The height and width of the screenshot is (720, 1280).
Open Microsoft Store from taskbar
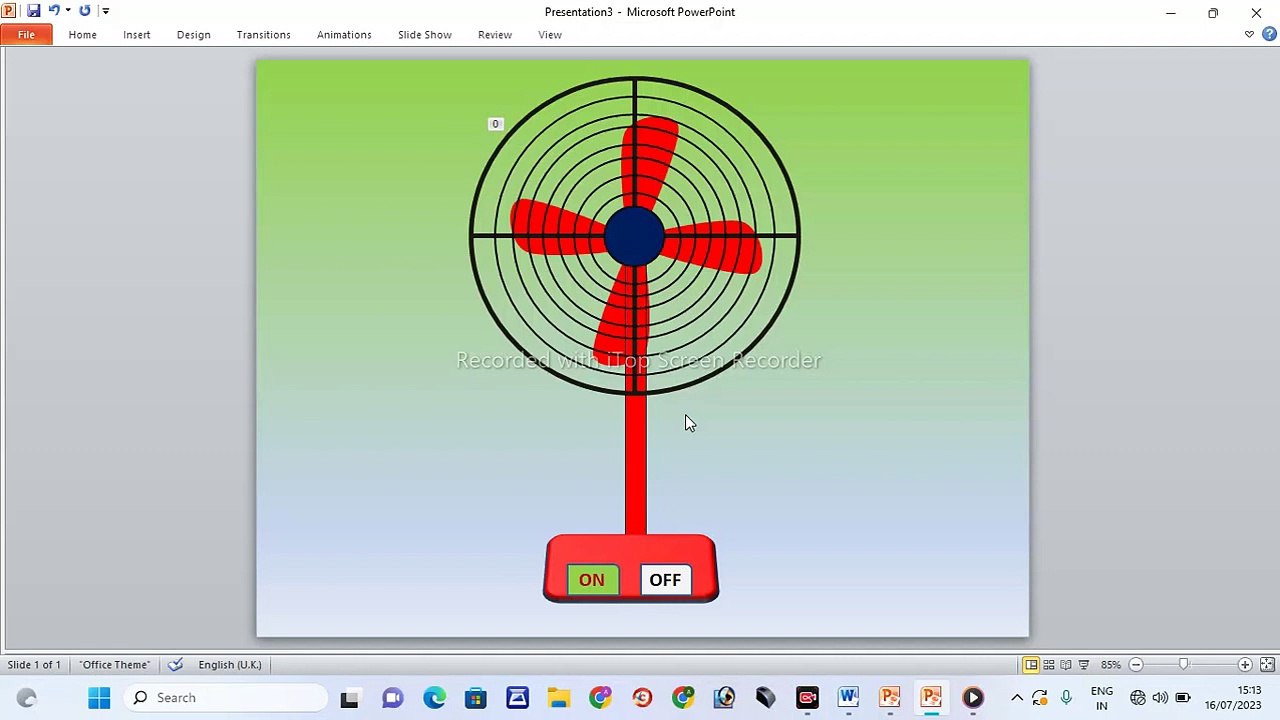(476, 698)
